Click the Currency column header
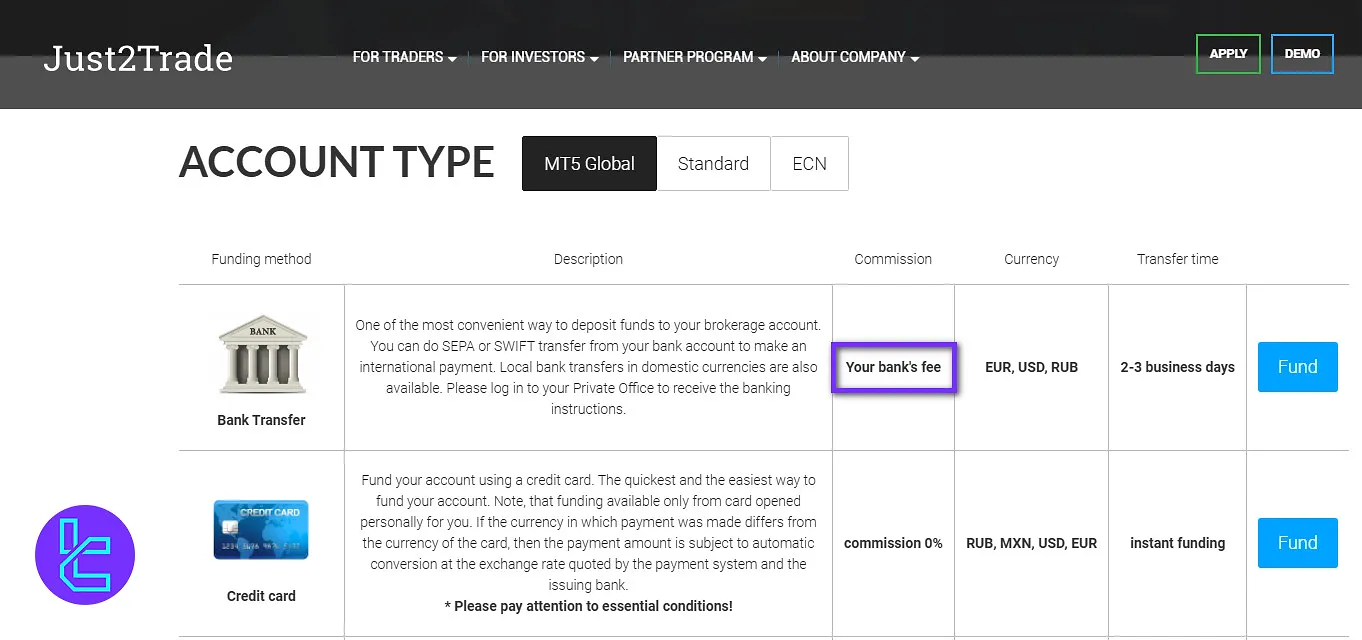 point(1031,259)
